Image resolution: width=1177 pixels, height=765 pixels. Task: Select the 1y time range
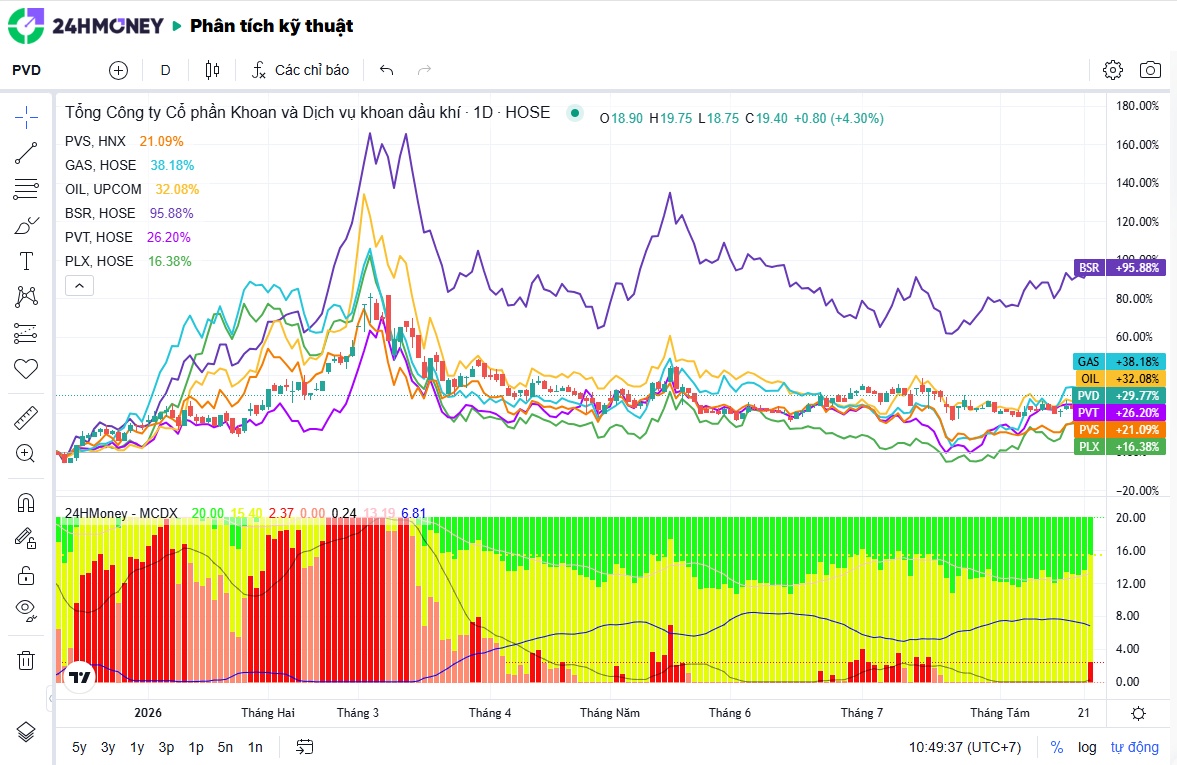click(137, 747)
